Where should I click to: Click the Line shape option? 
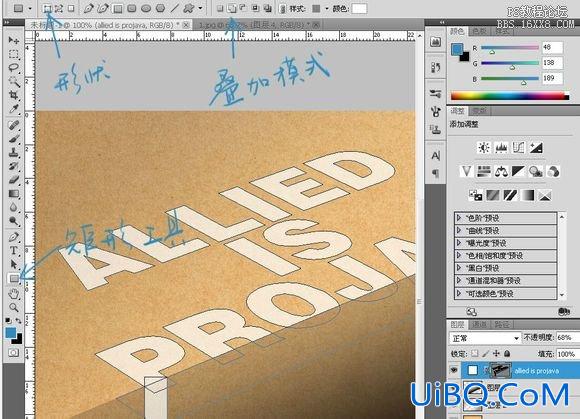(175, 8)
